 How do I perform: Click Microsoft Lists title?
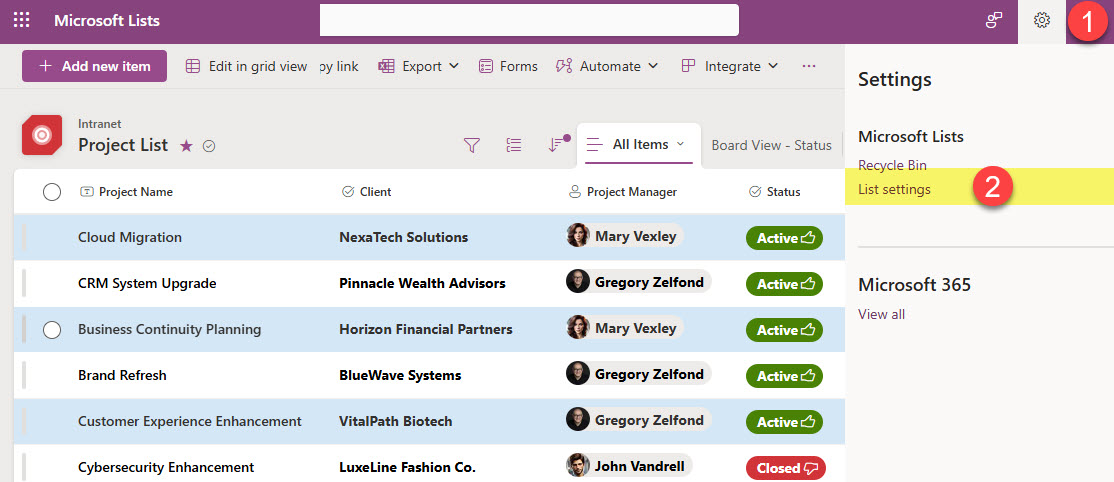click(x=107, y=21)
